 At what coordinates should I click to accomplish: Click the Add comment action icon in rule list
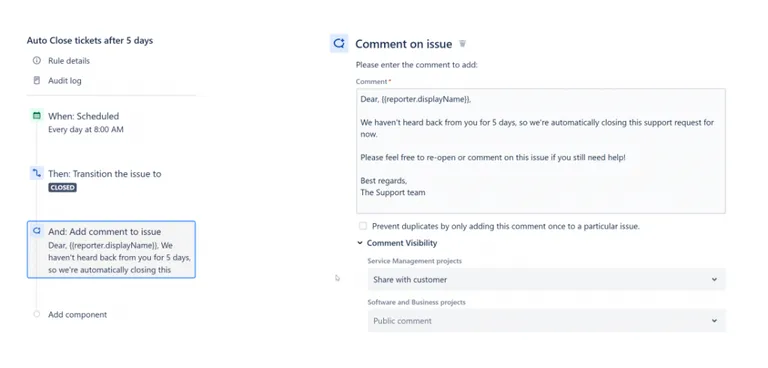click(37, 231)
